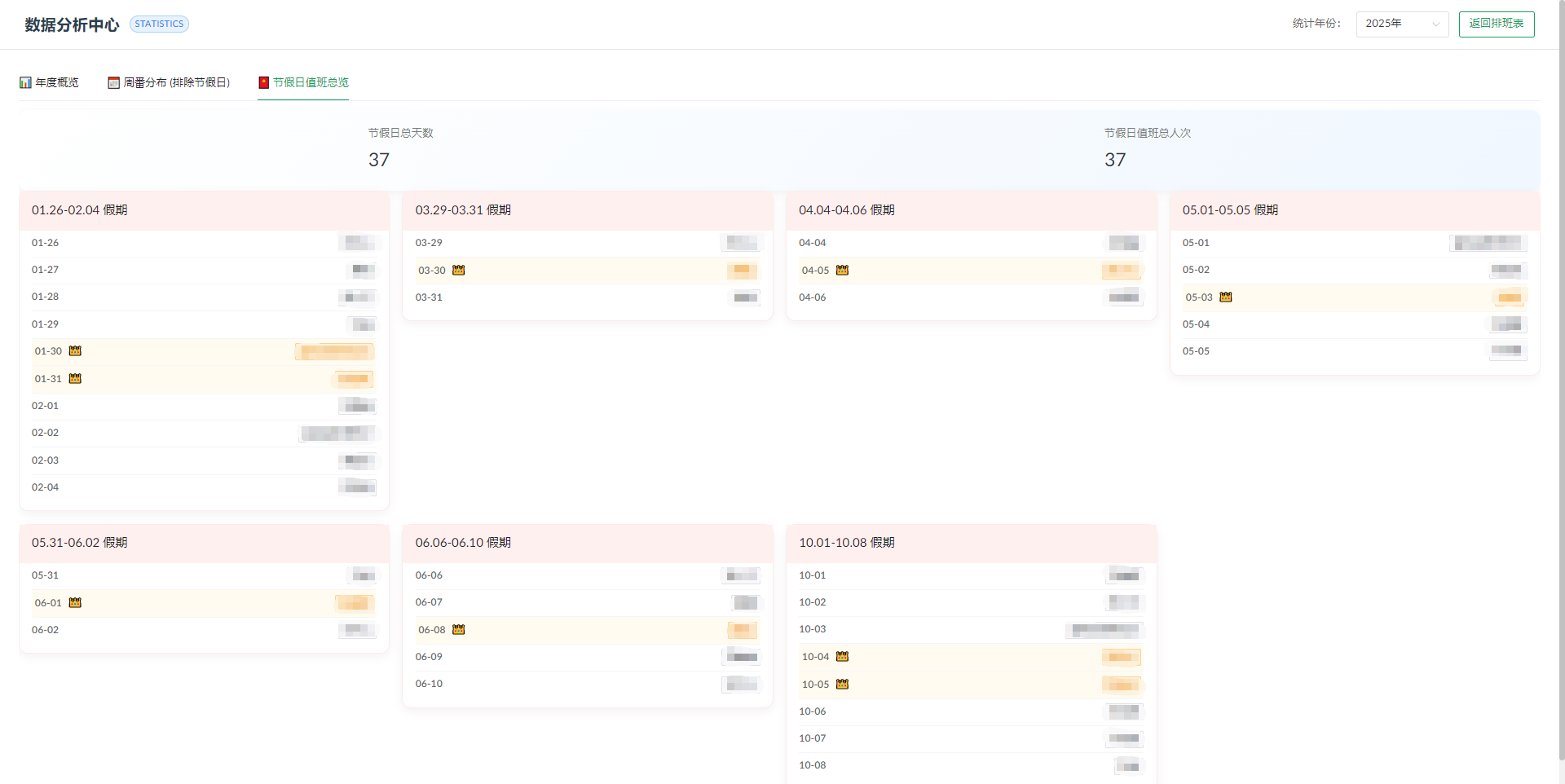Viewport: 1565px width, 784px height.
Task: Click the crown icon beside 01-30
Action: (75, 351)
